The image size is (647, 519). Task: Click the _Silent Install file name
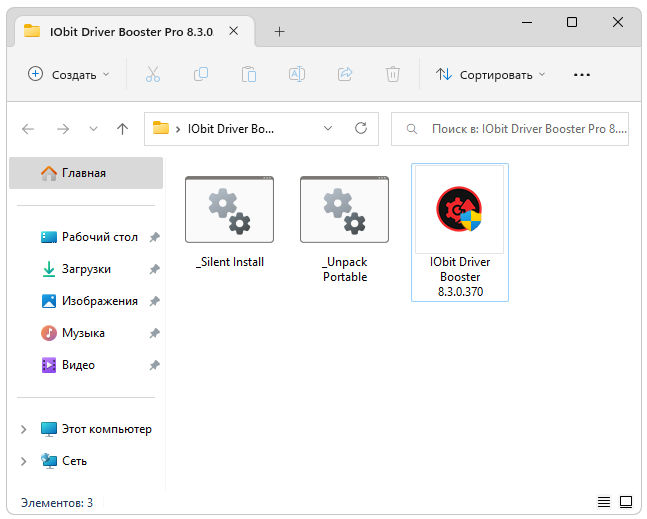[230, 262]
